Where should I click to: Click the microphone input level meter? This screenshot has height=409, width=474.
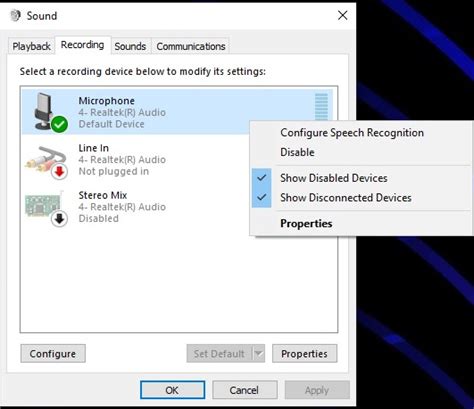pos(321,107)
